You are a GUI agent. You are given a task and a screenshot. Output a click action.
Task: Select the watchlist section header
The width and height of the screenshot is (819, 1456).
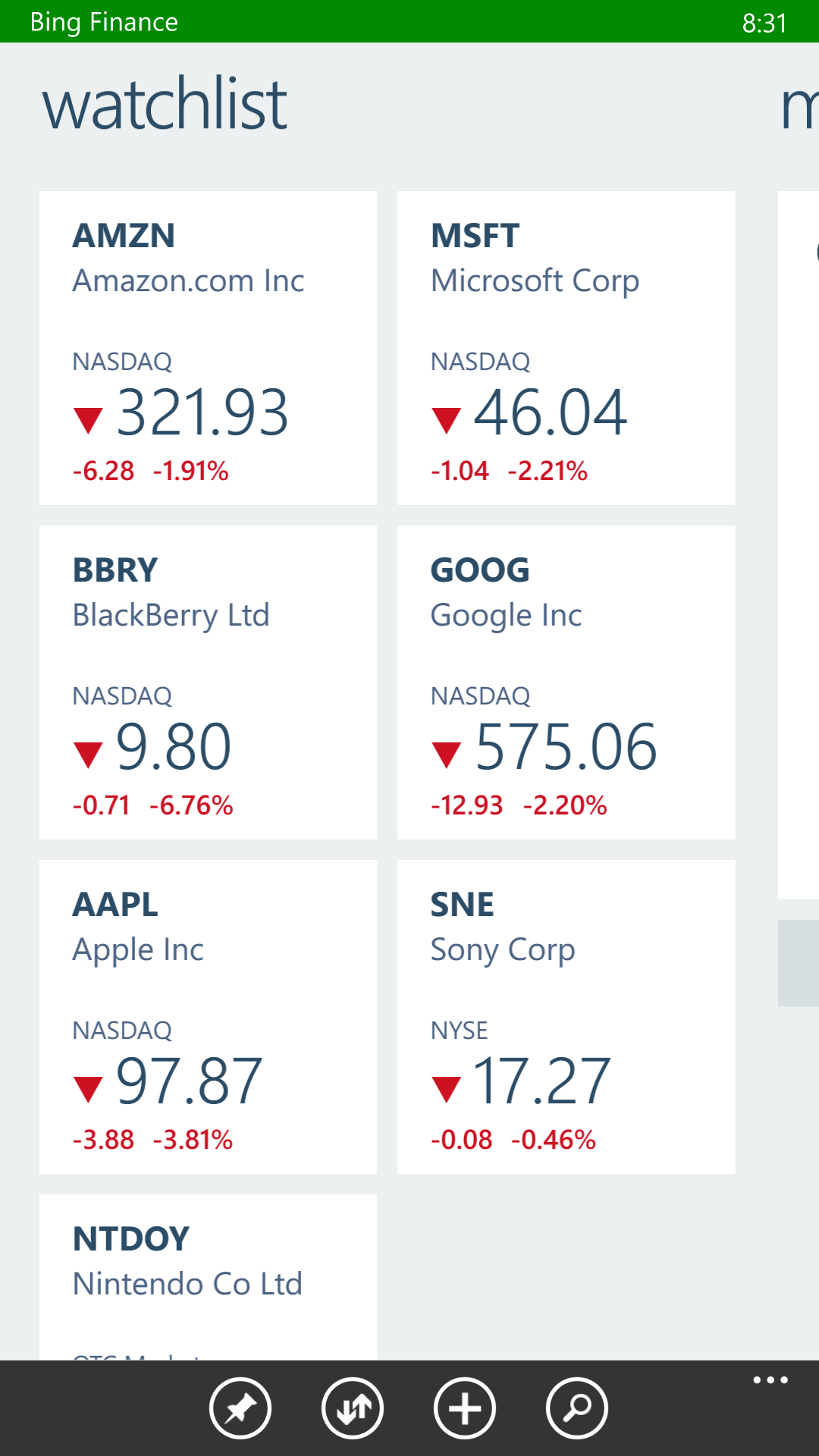165,105
